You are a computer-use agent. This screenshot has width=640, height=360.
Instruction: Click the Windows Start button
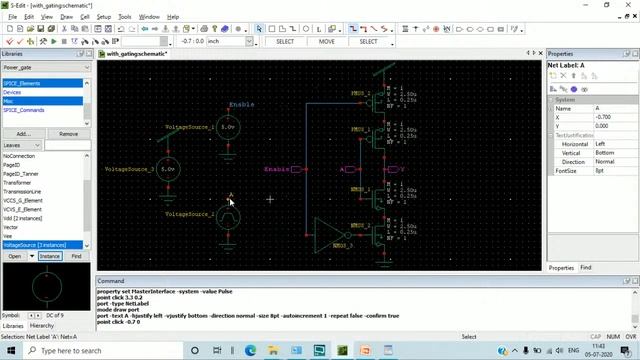click(x=11, y=350)
